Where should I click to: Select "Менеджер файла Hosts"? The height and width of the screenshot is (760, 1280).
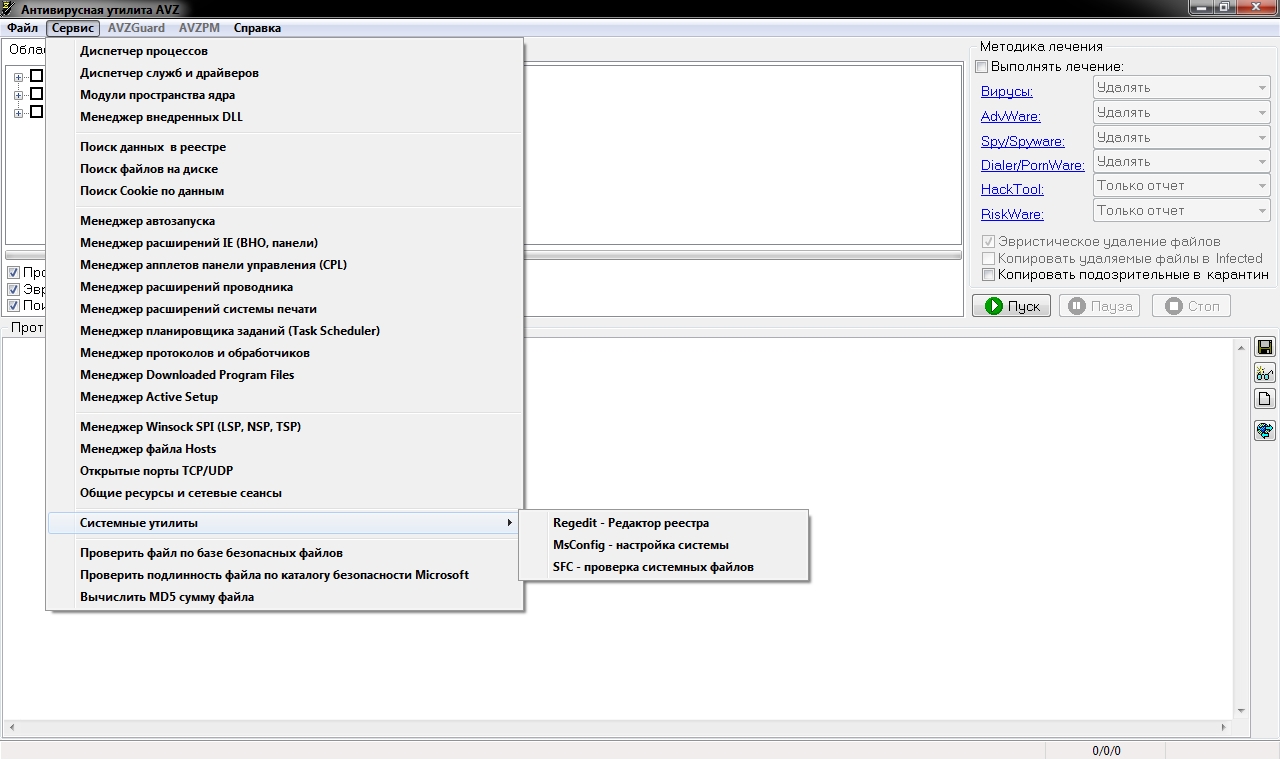coord(285,449)
